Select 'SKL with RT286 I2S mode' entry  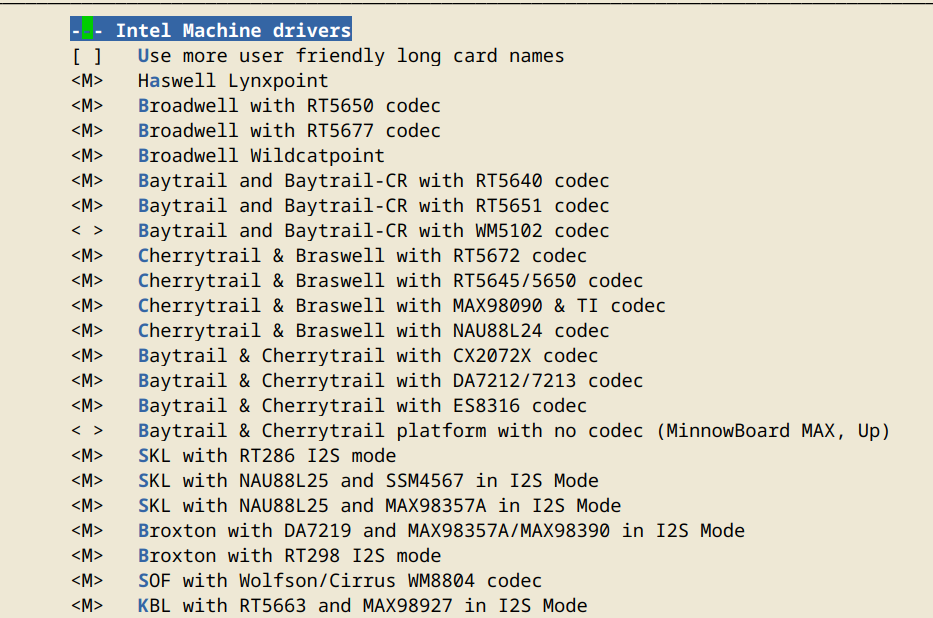click(267, 456)
